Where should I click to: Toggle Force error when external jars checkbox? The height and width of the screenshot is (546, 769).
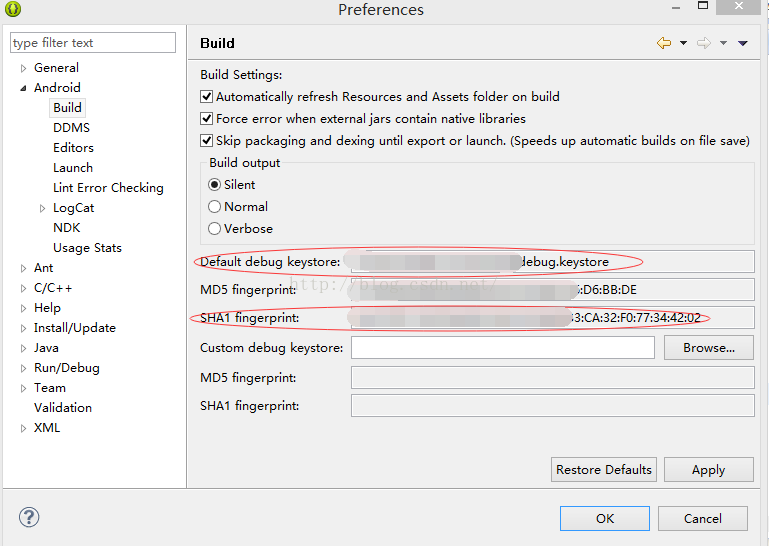pyautogui.click(x=206, y=119)
